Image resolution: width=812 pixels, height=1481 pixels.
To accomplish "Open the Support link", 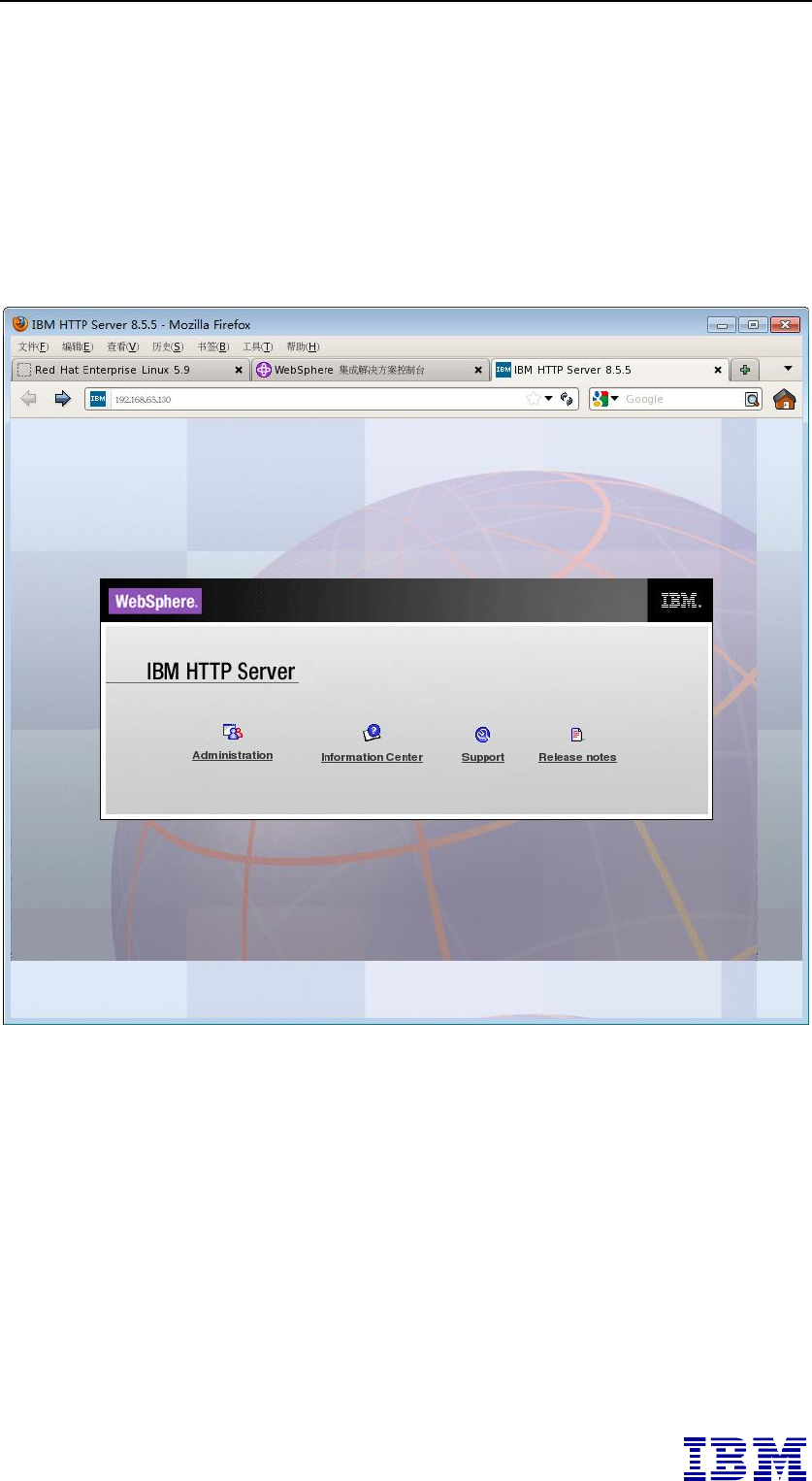I will (483, 757).
